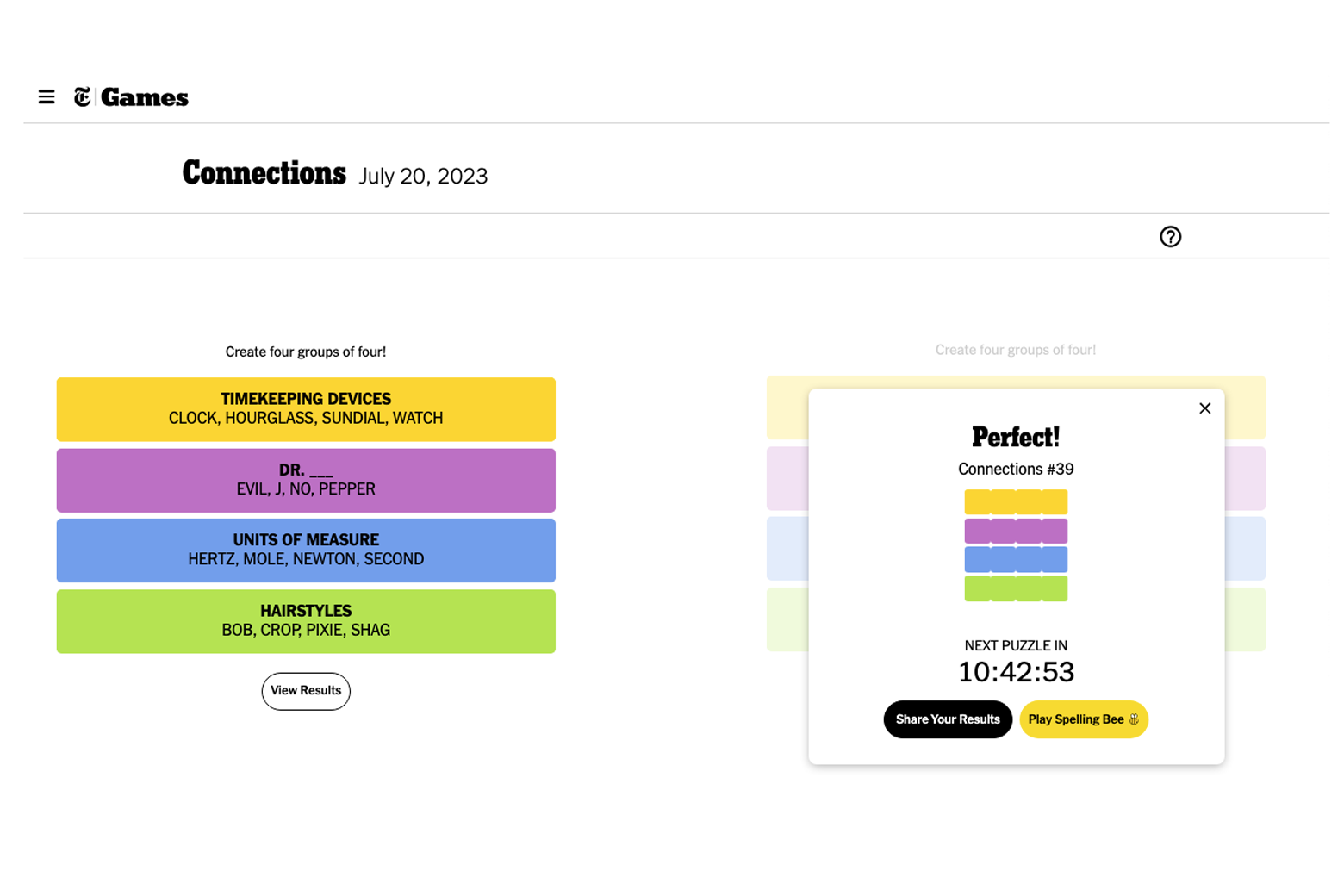Open the Connections title heading
The image size is (1344, 896).
(264, 173)
